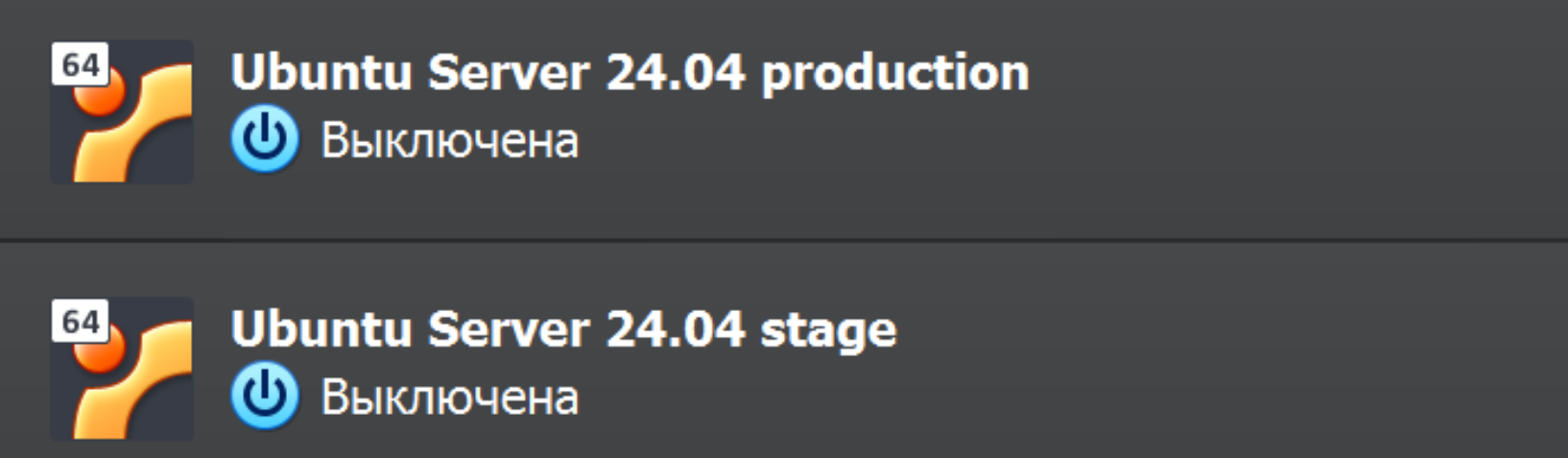This screenshot has width=1568, height=458.
Task: Click "24.04" in the production VM title
Action: 675,73
